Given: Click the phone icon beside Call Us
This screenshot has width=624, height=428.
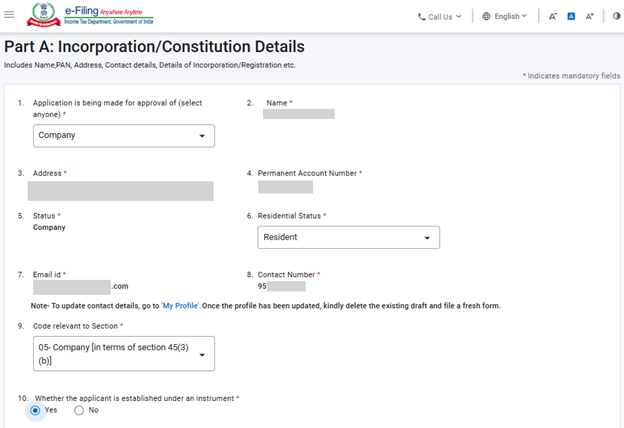Looking at the screenshot, I should point(422,16).
